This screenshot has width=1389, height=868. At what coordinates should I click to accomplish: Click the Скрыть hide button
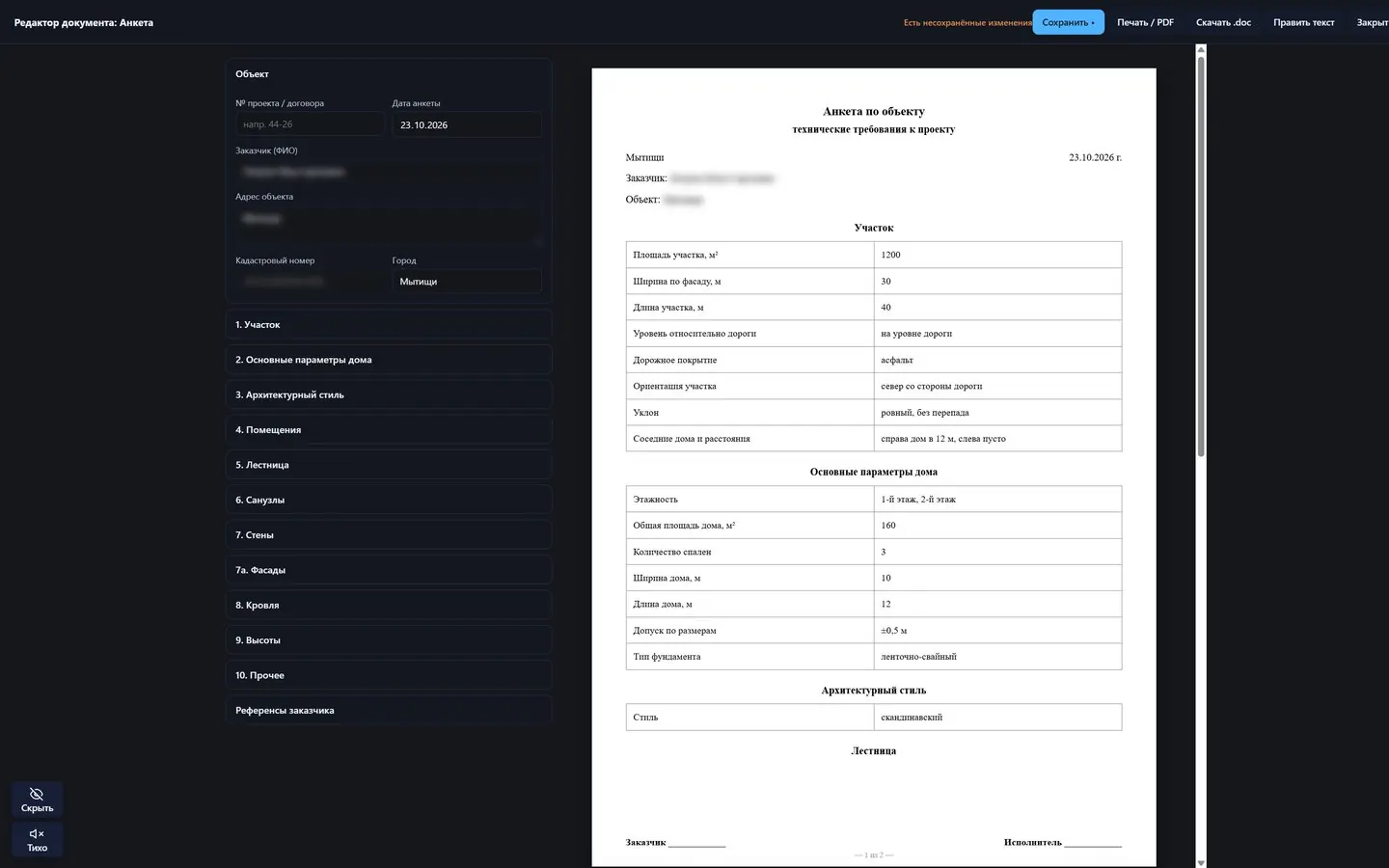pyautogui.click(x=37, y=800)
